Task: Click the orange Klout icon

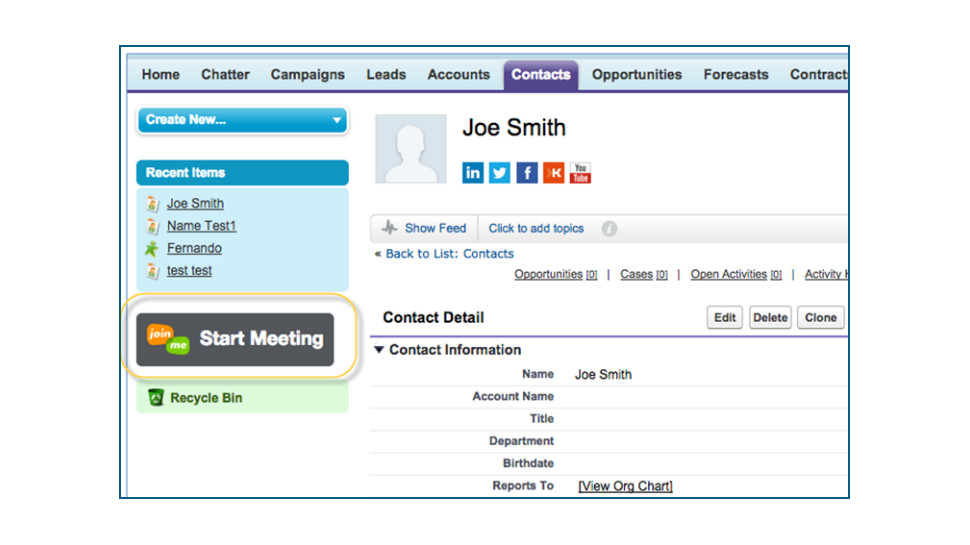Action: click(554, 173)
